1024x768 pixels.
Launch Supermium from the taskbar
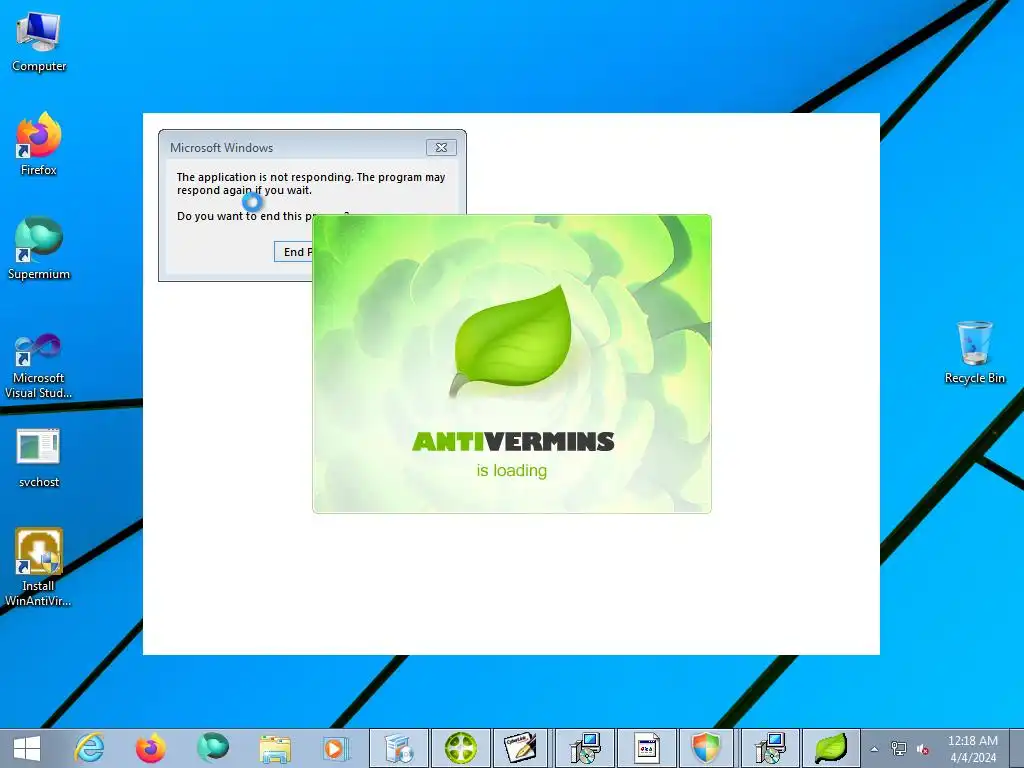pos(212,748)
